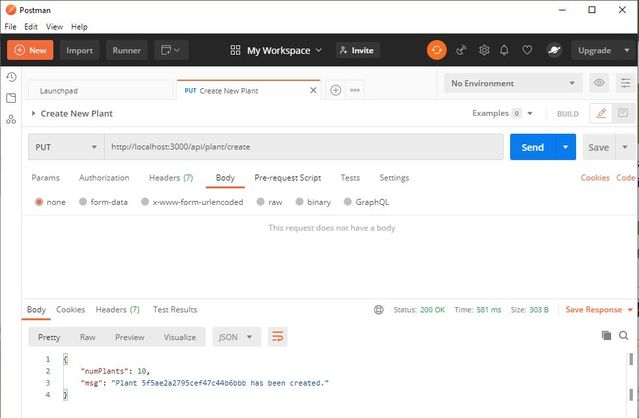
Task: Select the GraphQL body radio button
Action: point(347,202)
